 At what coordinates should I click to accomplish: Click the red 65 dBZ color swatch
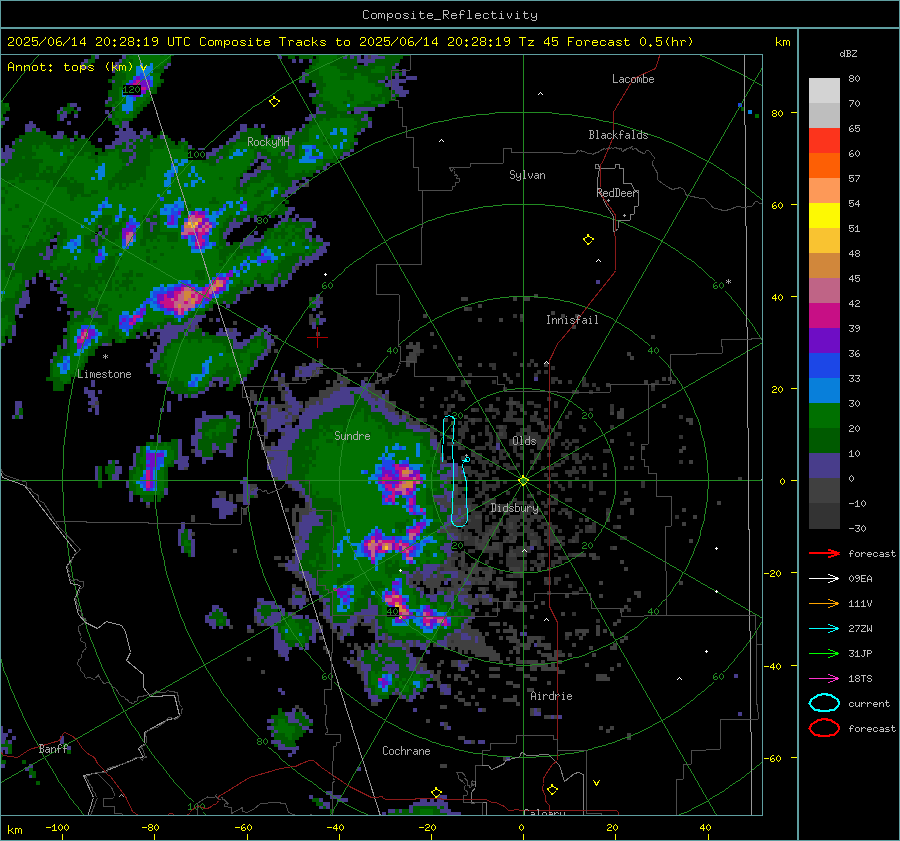pyautogui.click(x=824, y=140)
